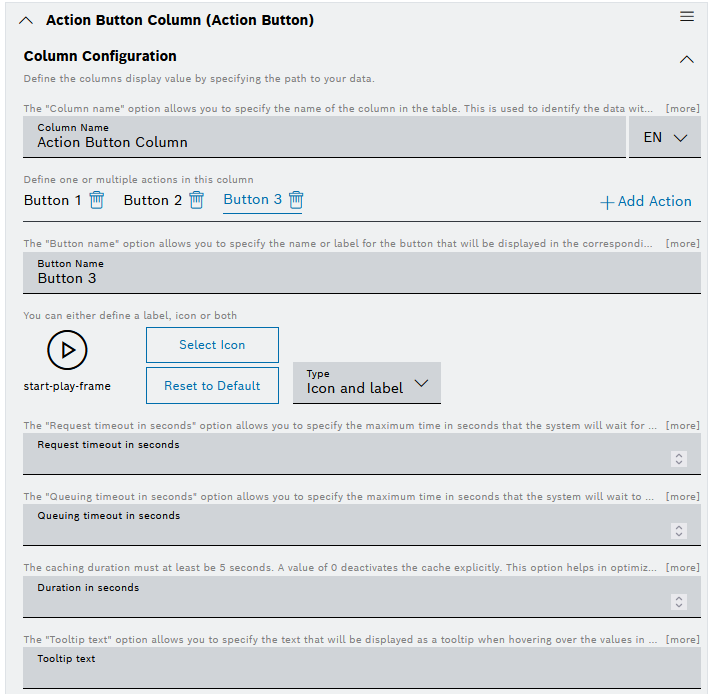The height and width of the screenshot is (694, 714).
Task: Adjust the Request timeout stepper arrows
Action: coord(679,459)
